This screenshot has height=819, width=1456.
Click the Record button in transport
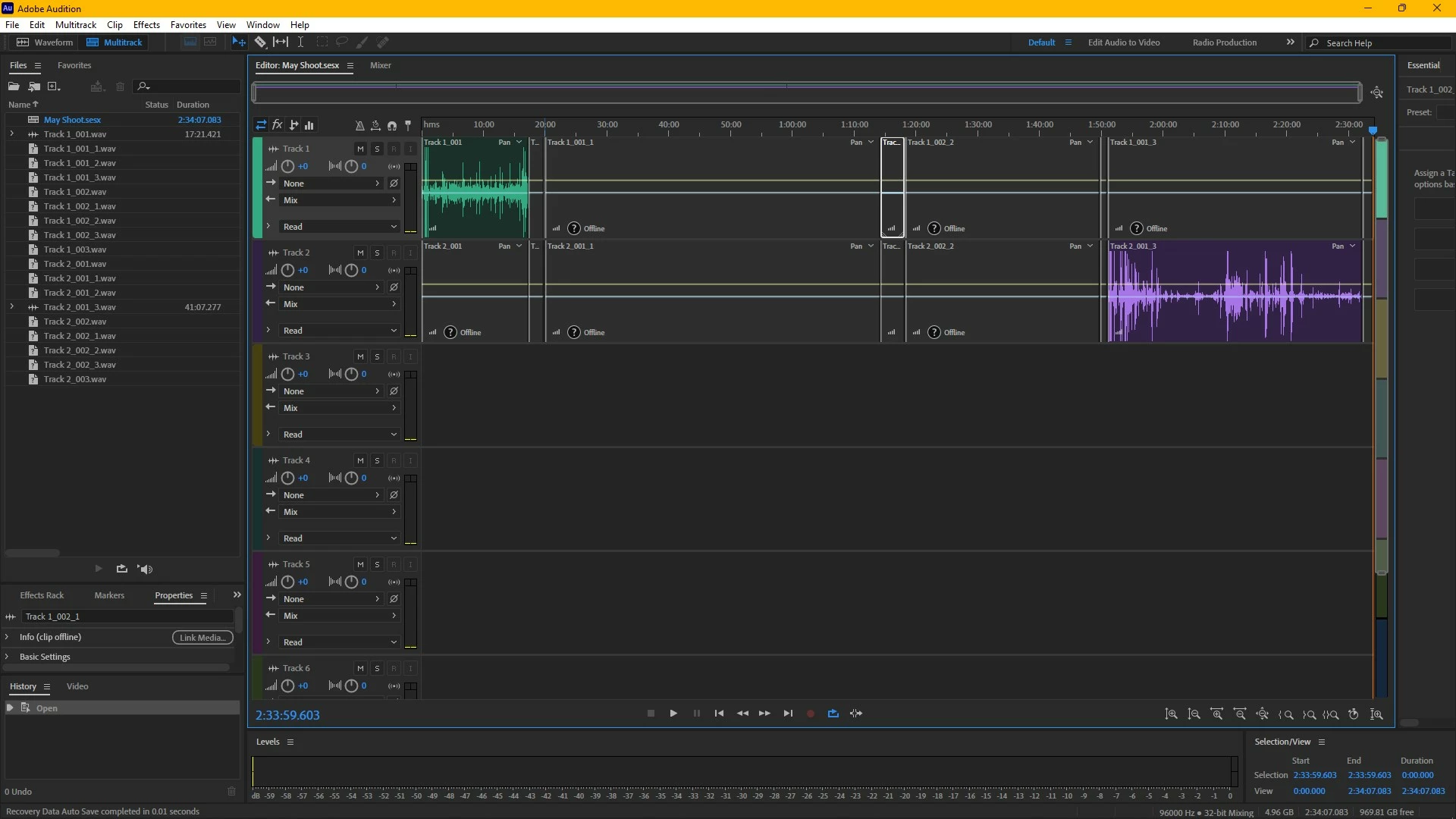coord(810,714)
